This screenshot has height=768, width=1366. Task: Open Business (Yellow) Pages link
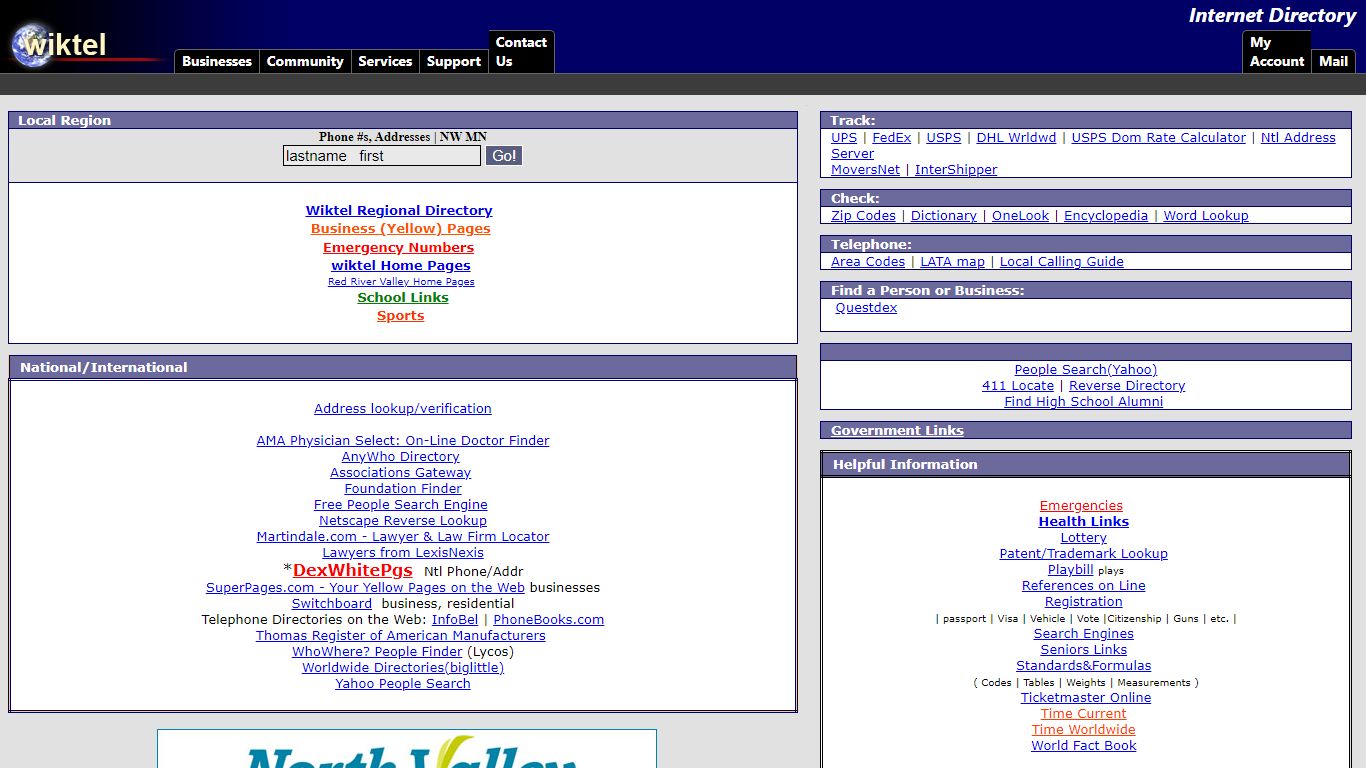(400, 229)
